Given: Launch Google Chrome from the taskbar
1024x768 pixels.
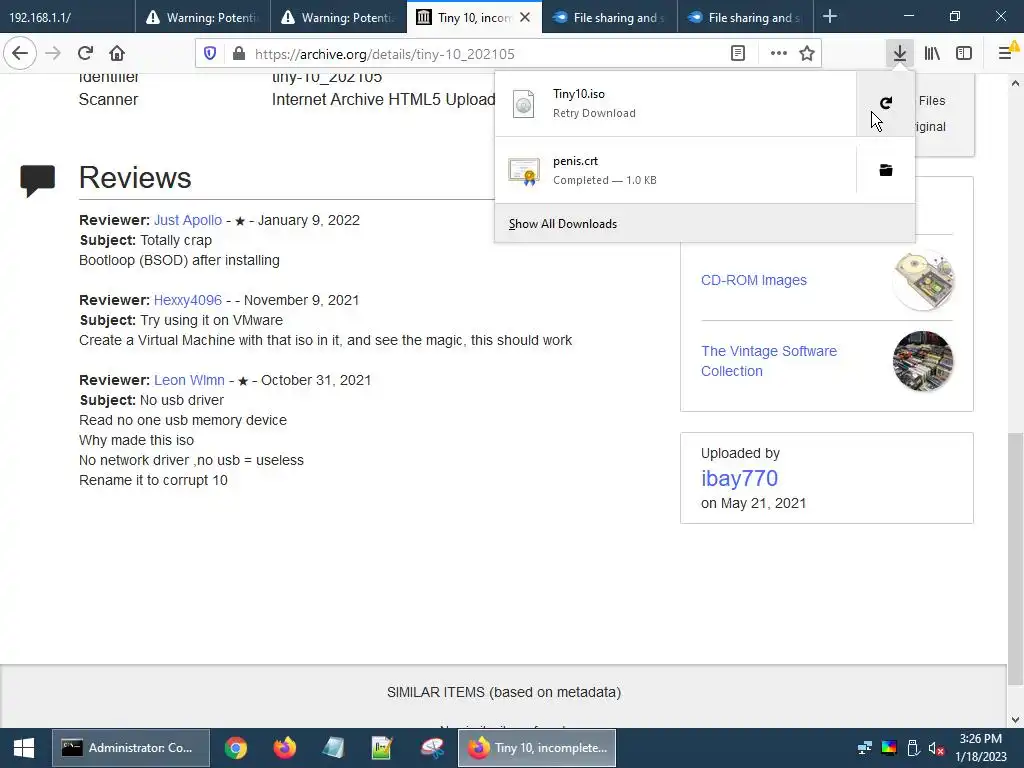Looking at the screenshot, I should 236,748.
